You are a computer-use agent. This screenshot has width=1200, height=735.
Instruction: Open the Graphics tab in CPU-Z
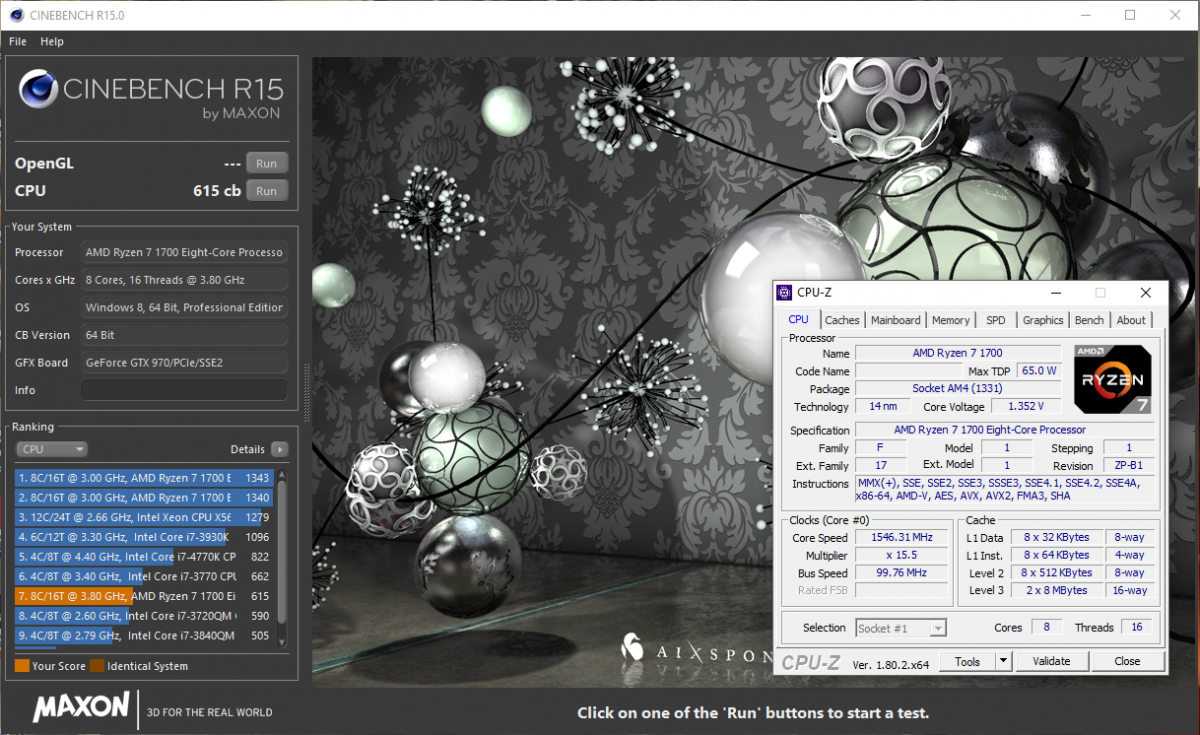(x=1043, y=320)
